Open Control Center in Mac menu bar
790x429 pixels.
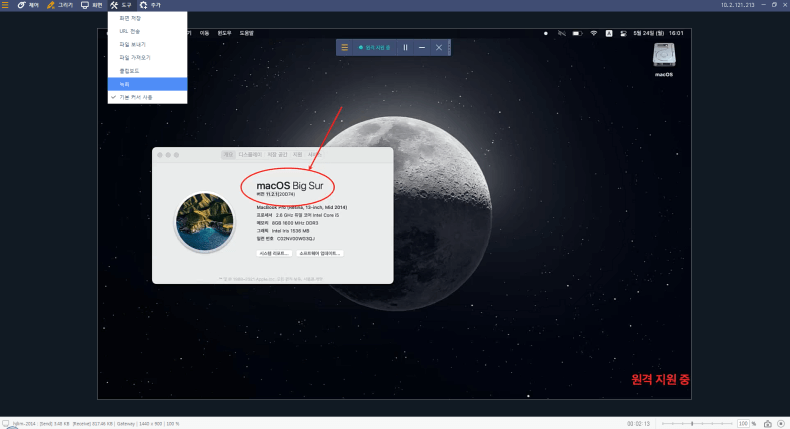(623, 33)
